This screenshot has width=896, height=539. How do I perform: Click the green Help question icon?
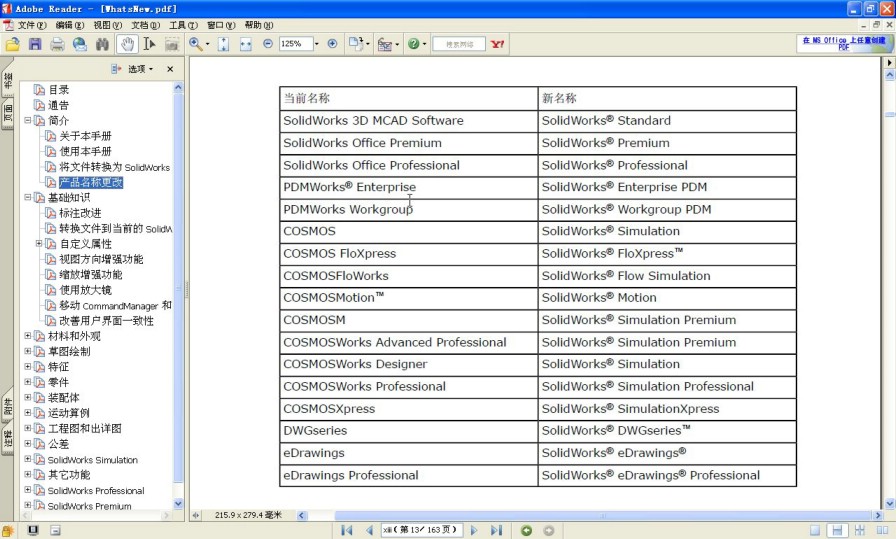tap(414, 44)
